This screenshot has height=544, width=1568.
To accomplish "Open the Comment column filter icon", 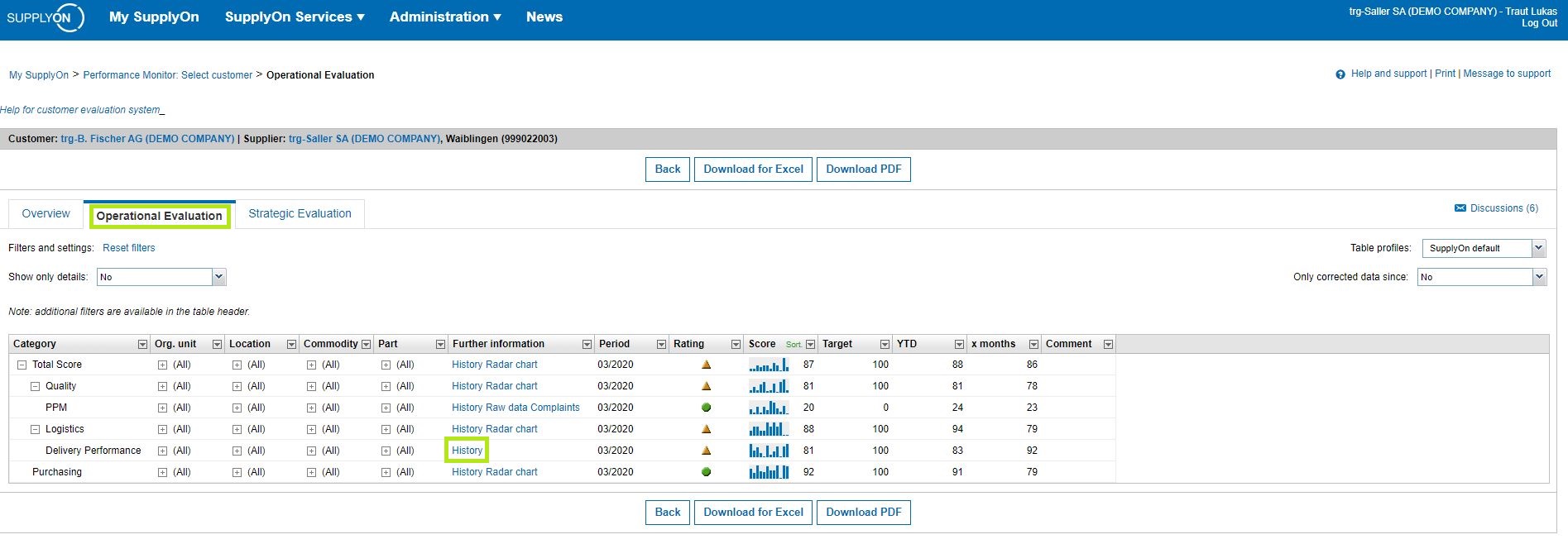I will 1108,345.
